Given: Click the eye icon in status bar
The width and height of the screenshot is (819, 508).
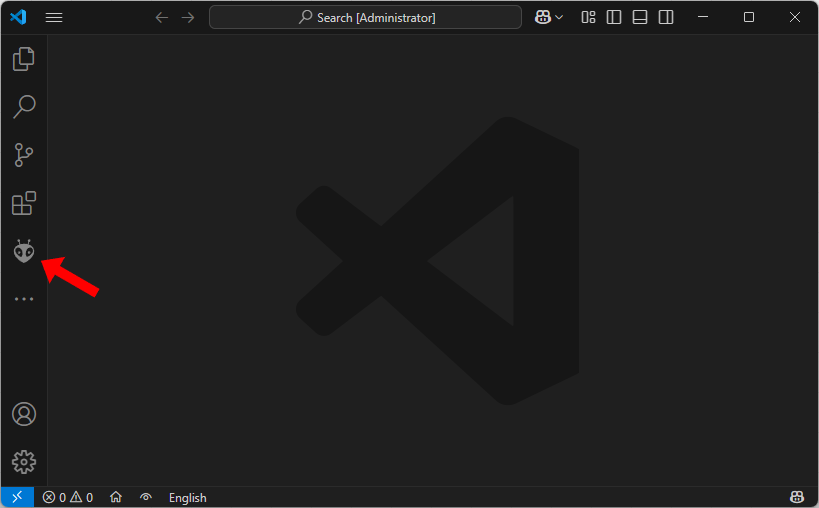Looking at the screenshot, I should 146,498.
